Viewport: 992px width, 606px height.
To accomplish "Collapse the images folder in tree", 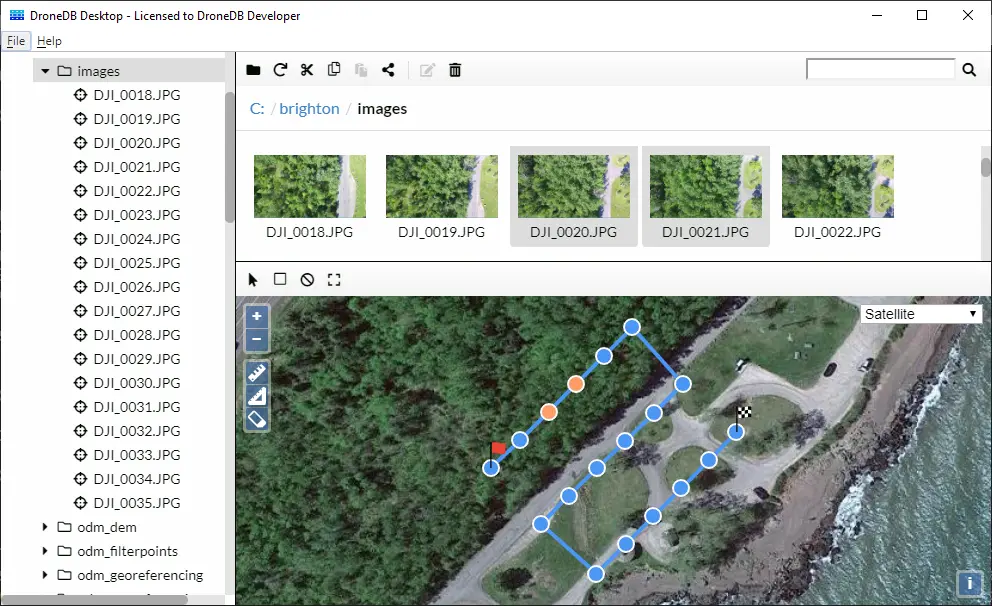I will (x=45, y=71).
